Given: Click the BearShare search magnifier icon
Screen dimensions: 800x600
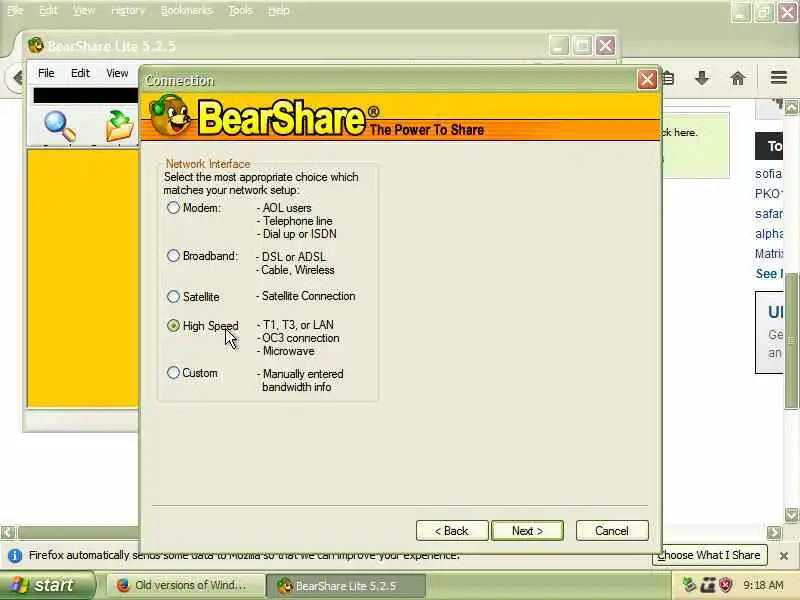Looking at the screenshot, I should click(x=60, y=126).
